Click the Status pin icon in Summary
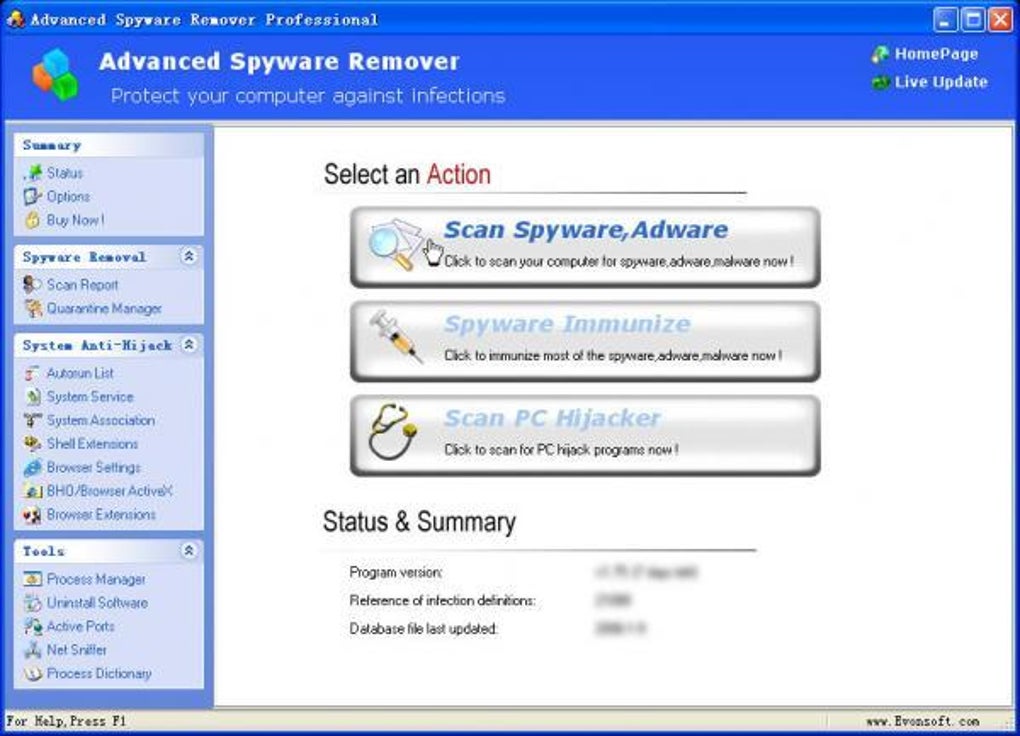The height and width of the screenshot is (736, 1020). [x=33, y=172]
